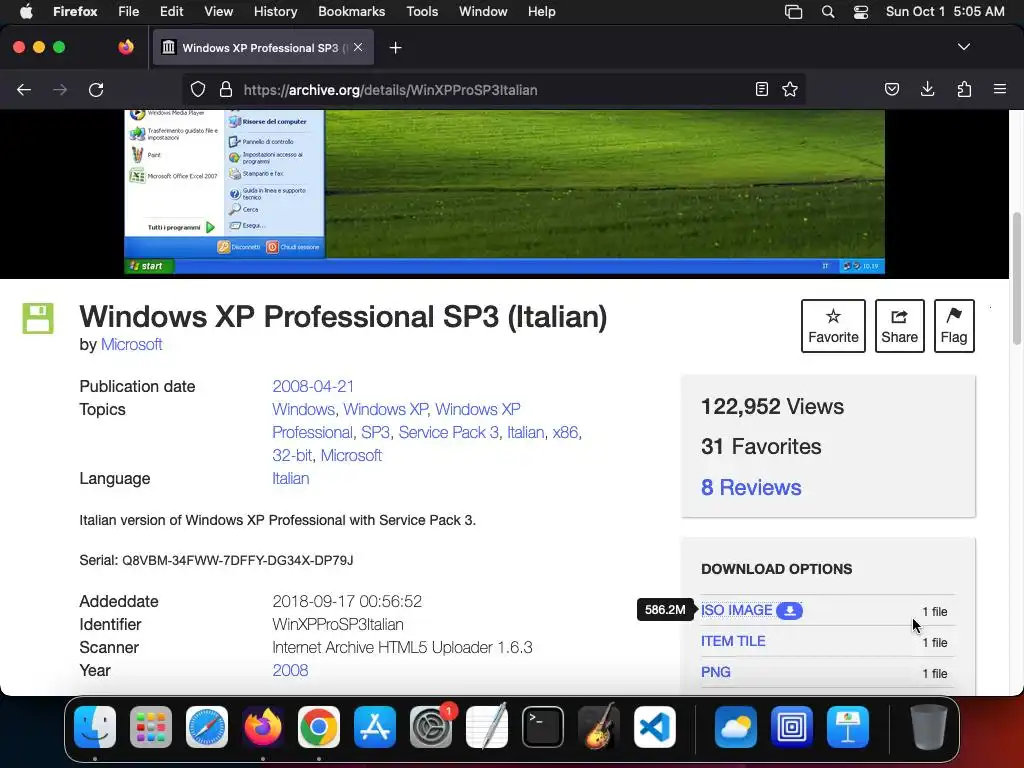This screenshot has width=1024, height=768.
Task: Open the cloud weather app in Dock
Action: [736, 727]
